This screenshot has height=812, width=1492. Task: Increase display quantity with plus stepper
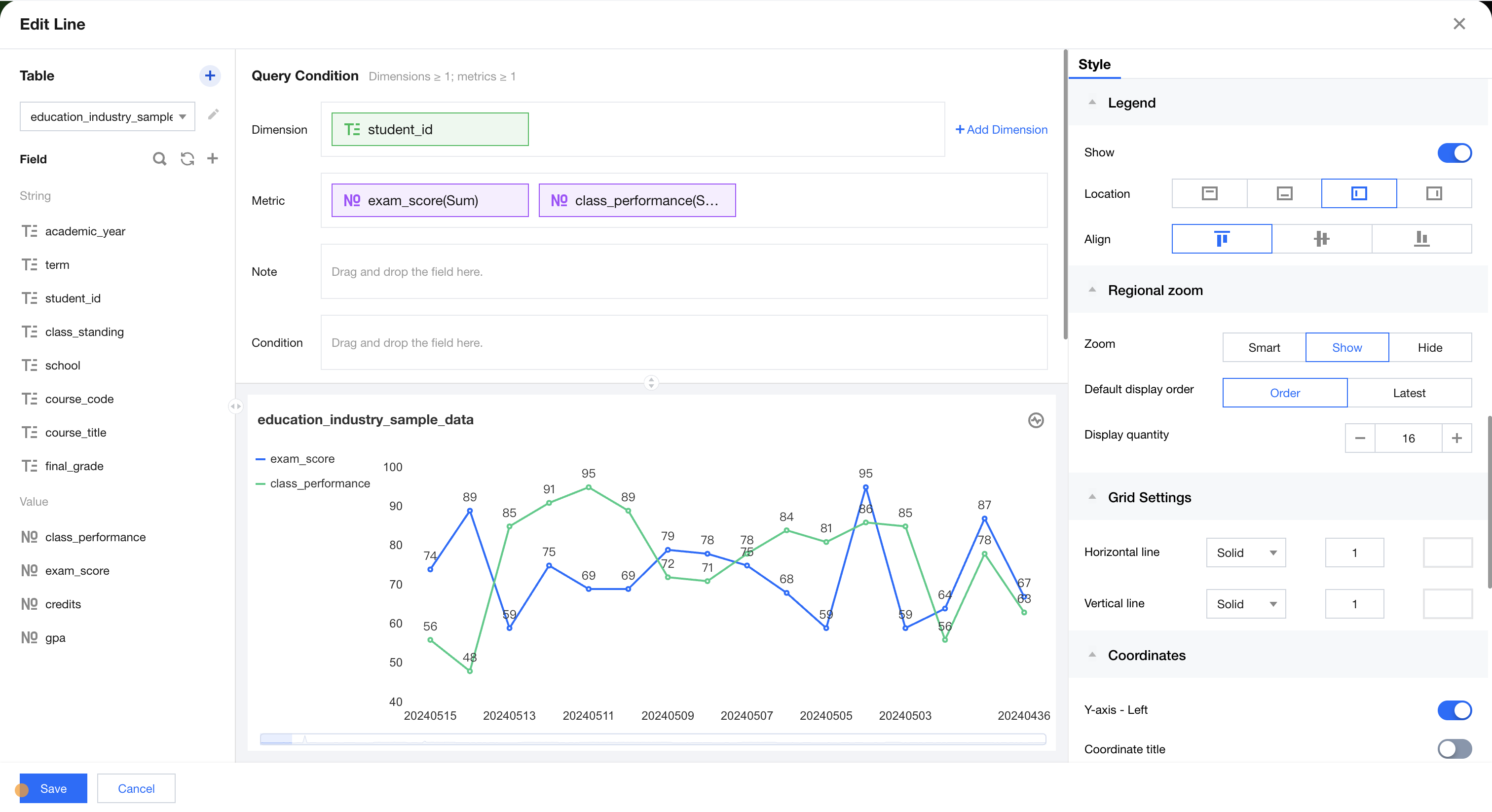pyautogui.click(x=1456, y=439)
